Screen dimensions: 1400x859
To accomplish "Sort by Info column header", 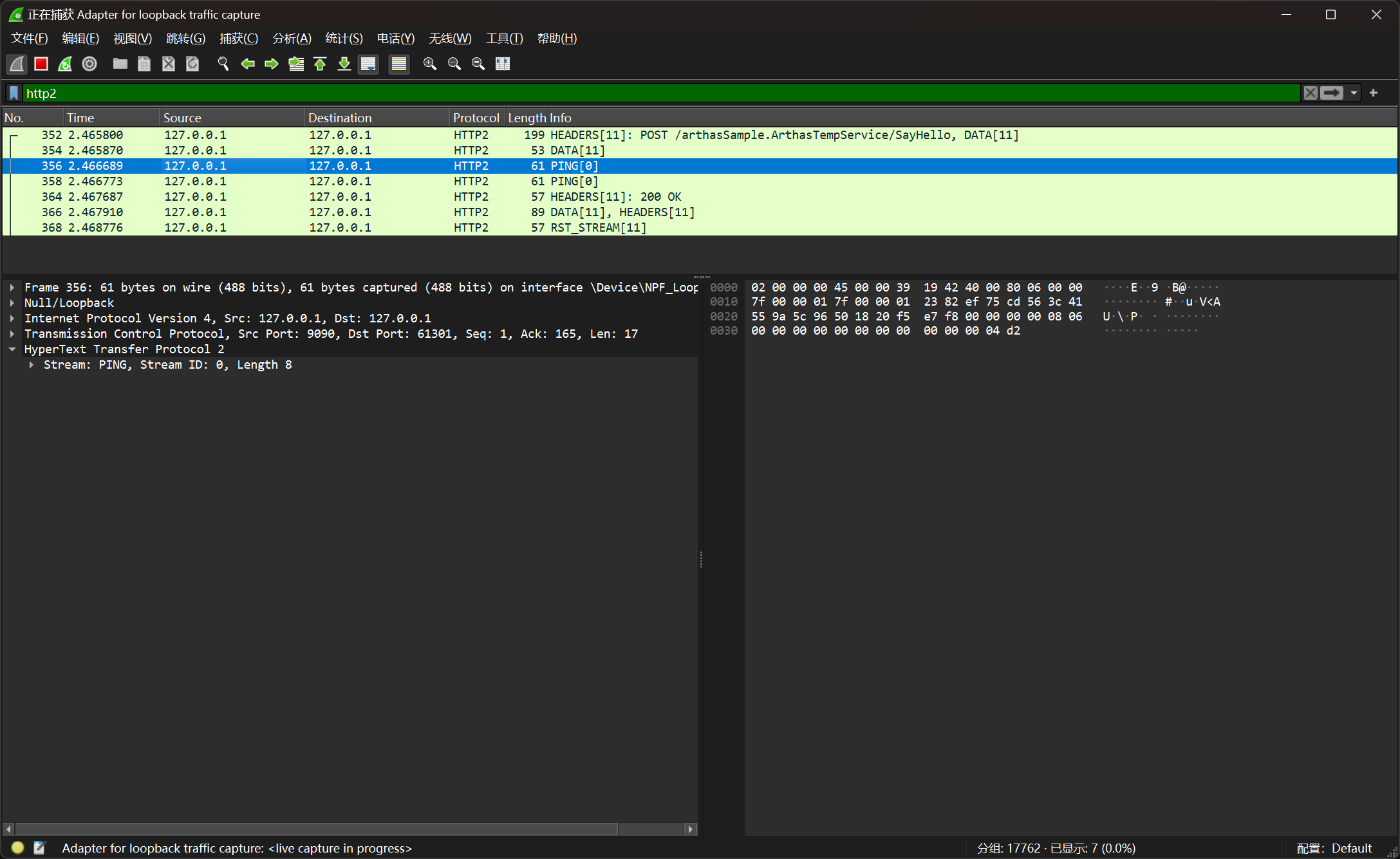I will 972,118.
